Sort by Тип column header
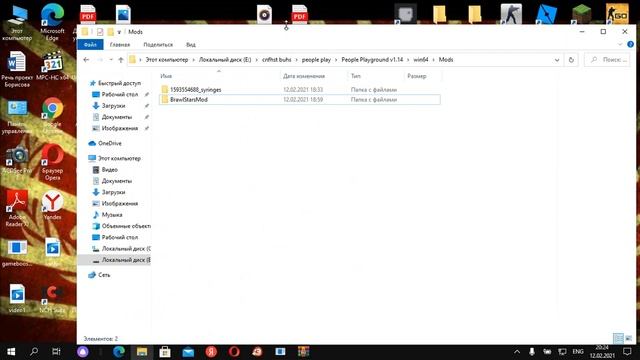 [356, 76]
